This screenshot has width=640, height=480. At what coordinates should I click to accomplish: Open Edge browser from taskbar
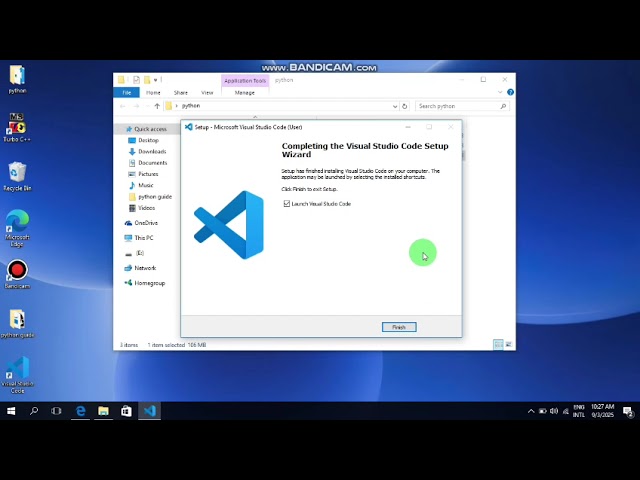80,411
